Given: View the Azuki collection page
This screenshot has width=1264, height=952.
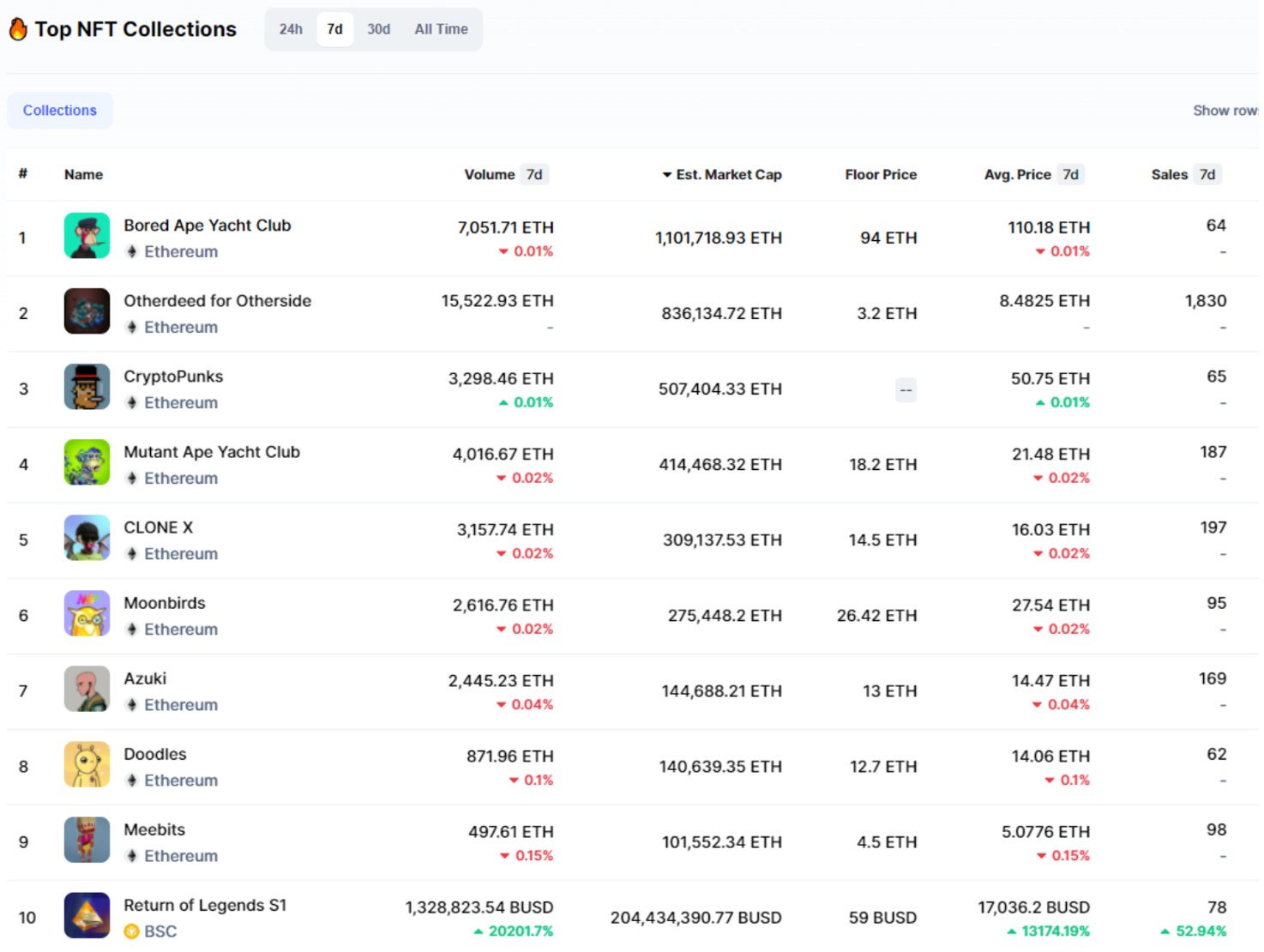Looking at the screenshot, I should tap(145, 678).
